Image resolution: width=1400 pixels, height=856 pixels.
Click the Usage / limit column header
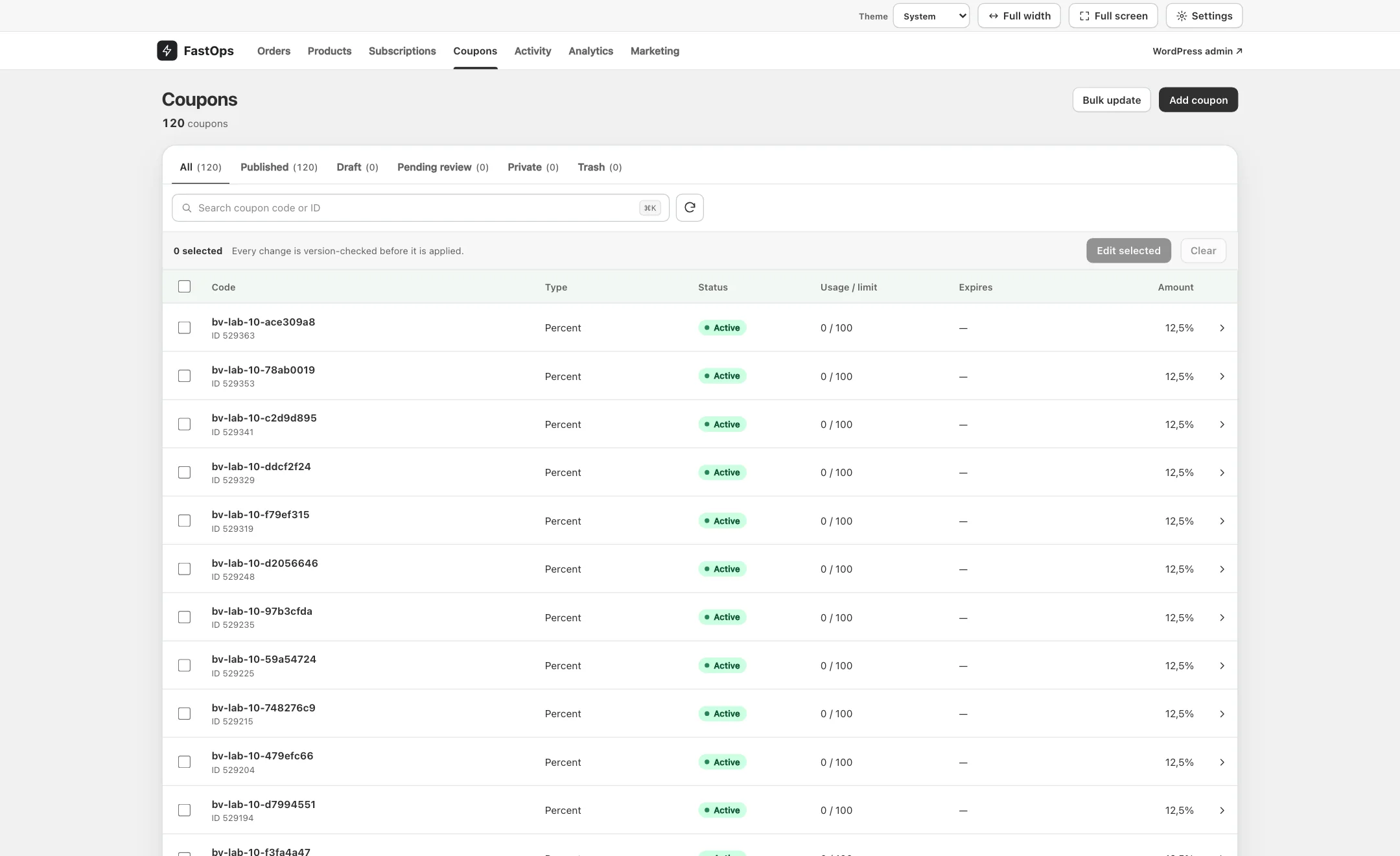pos(848,287)
